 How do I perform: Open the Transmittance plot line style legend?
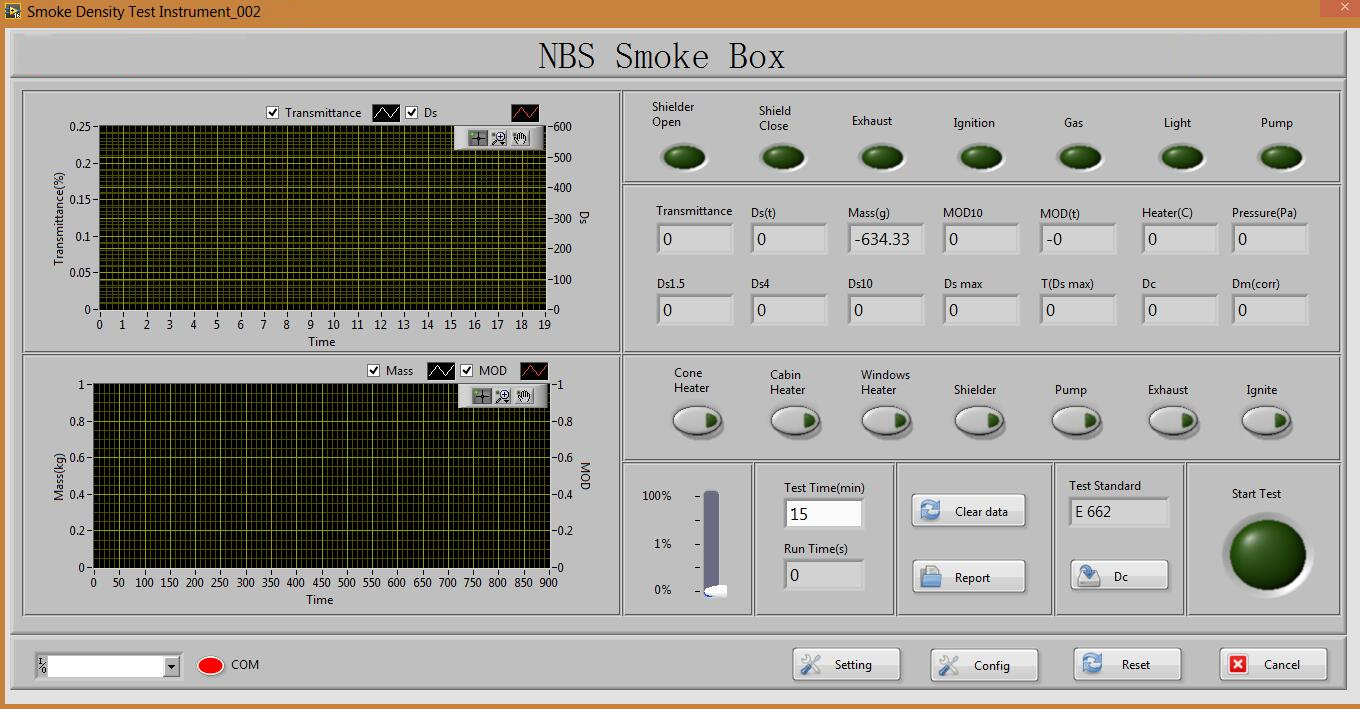(386, 113)
